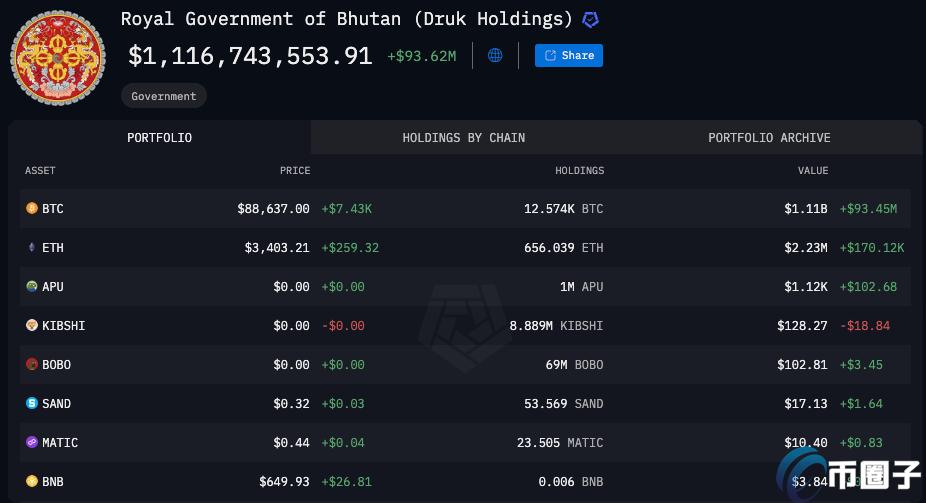Click the BTC price $88,637.00
The image size is (926, 503).
(273, 208)
